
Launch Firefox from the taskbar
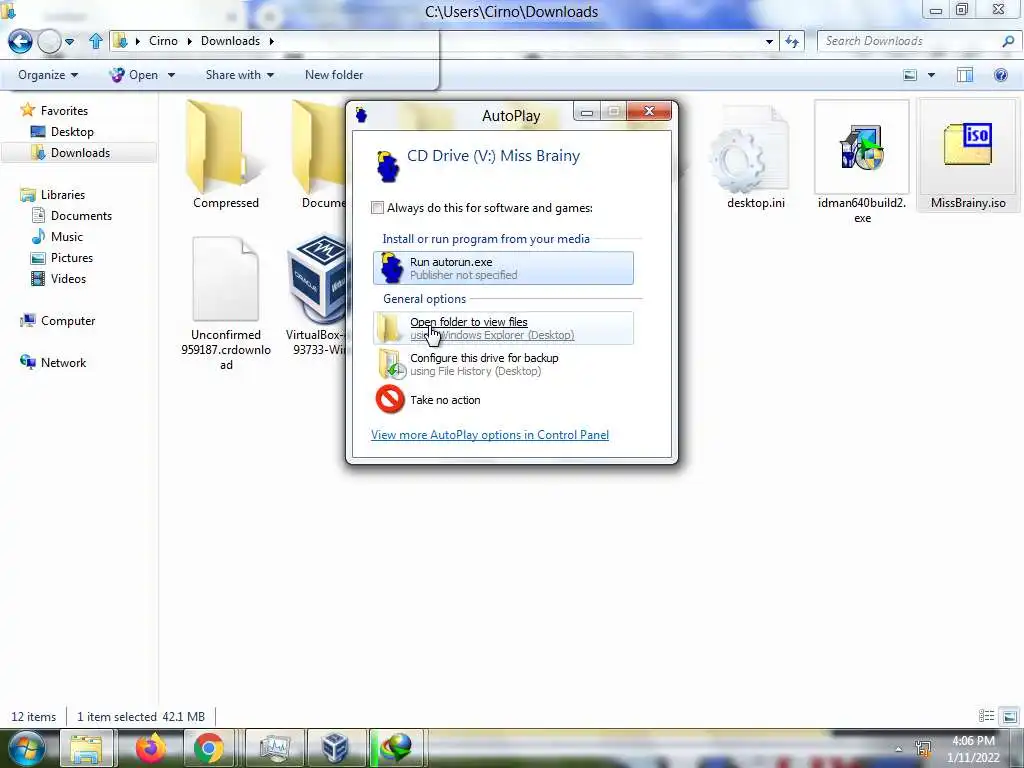[x=150, y=748]
